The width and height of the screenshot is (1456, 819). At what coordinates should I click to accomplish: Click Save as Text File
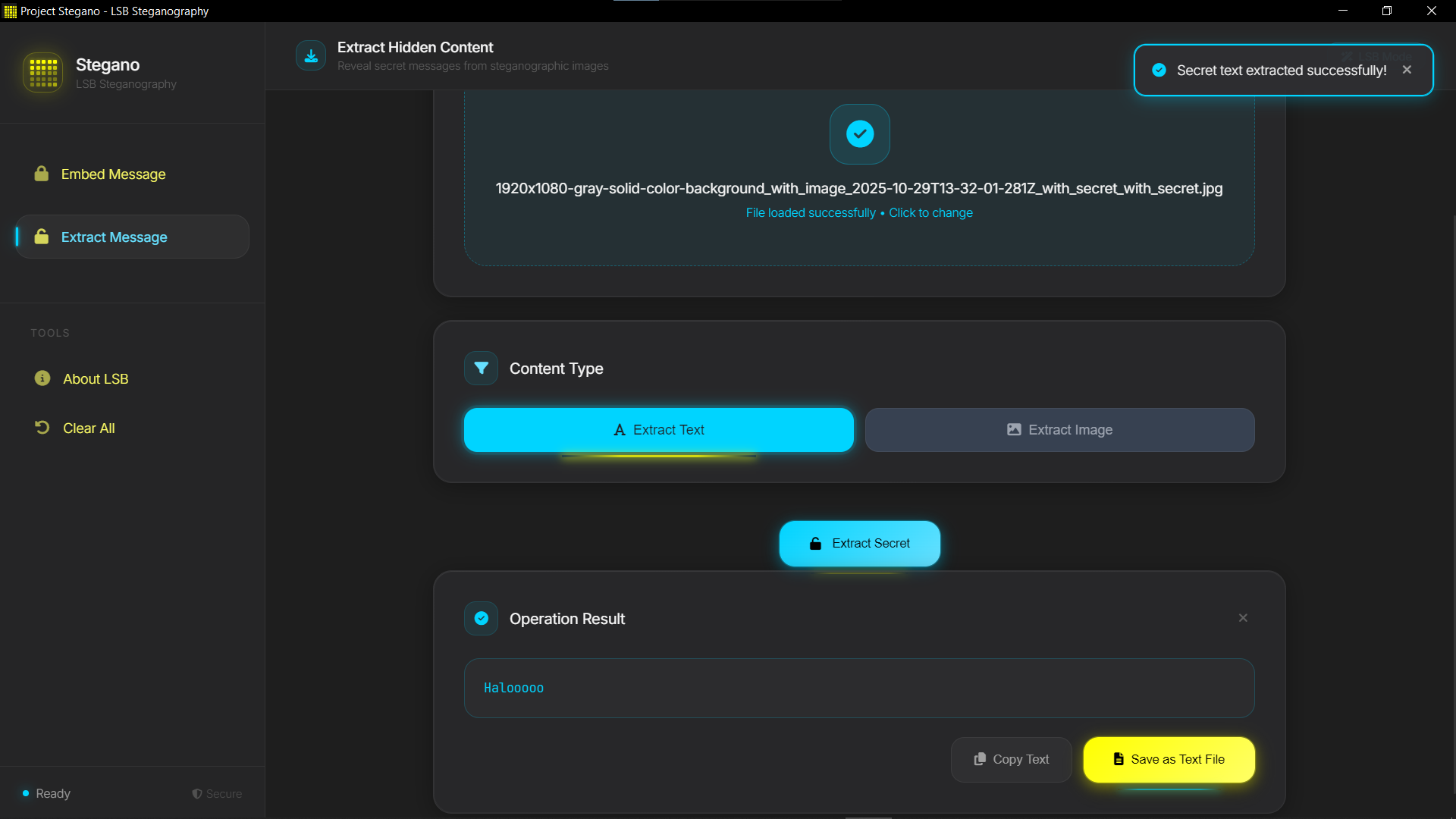tap(1169, 759)
